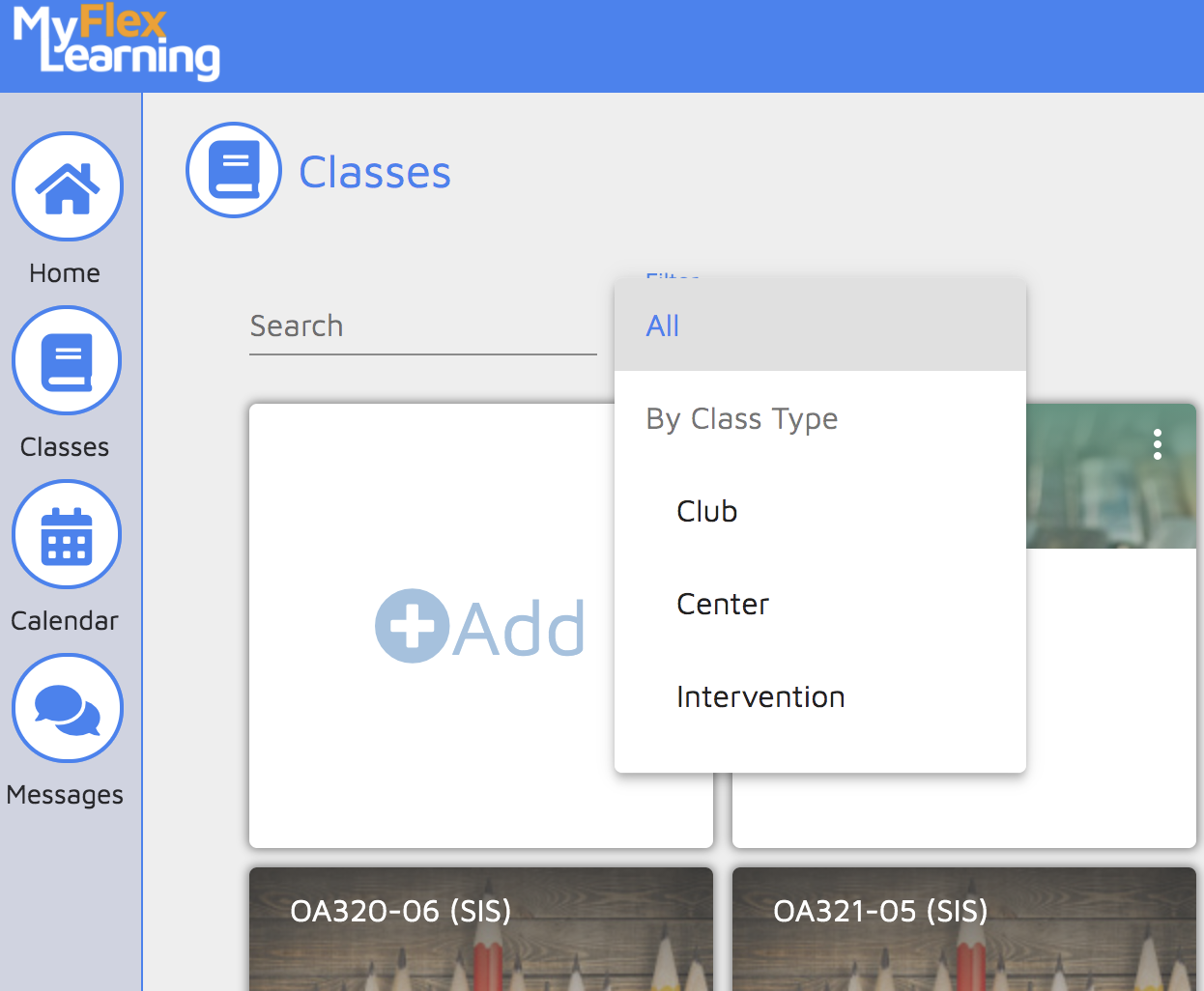Open the three-dot menu on class card

pyautogui.click(x=1157, y=444)
